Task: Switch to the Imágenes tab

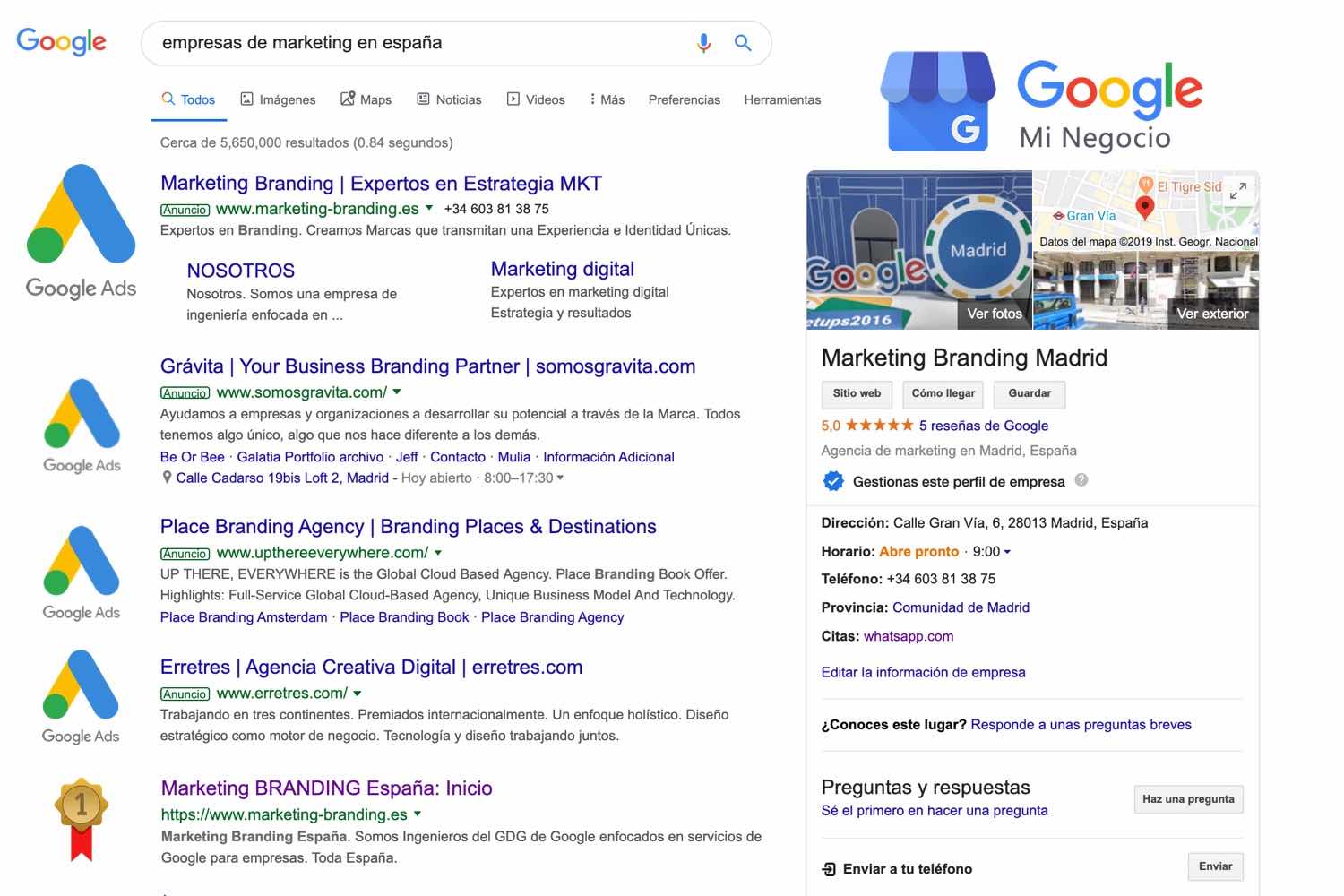Action: 278,99
